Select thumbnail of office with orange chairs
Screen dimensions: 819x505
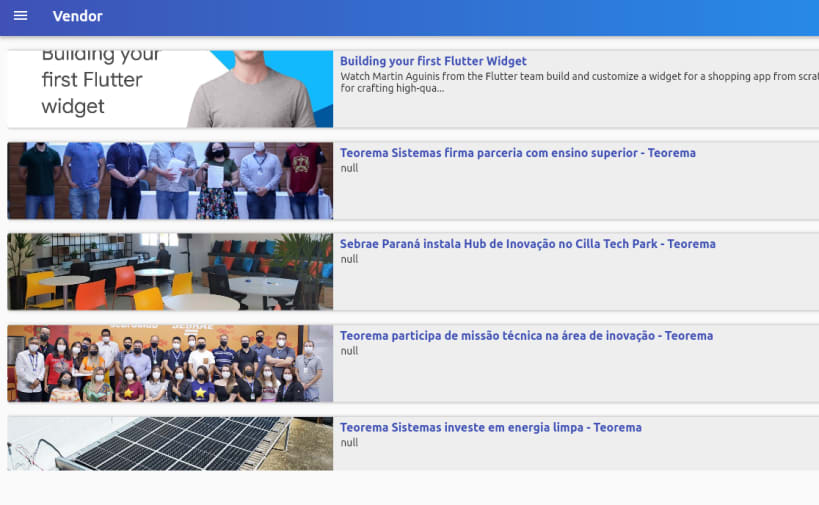pyautogui.click(x=170, y=272)
